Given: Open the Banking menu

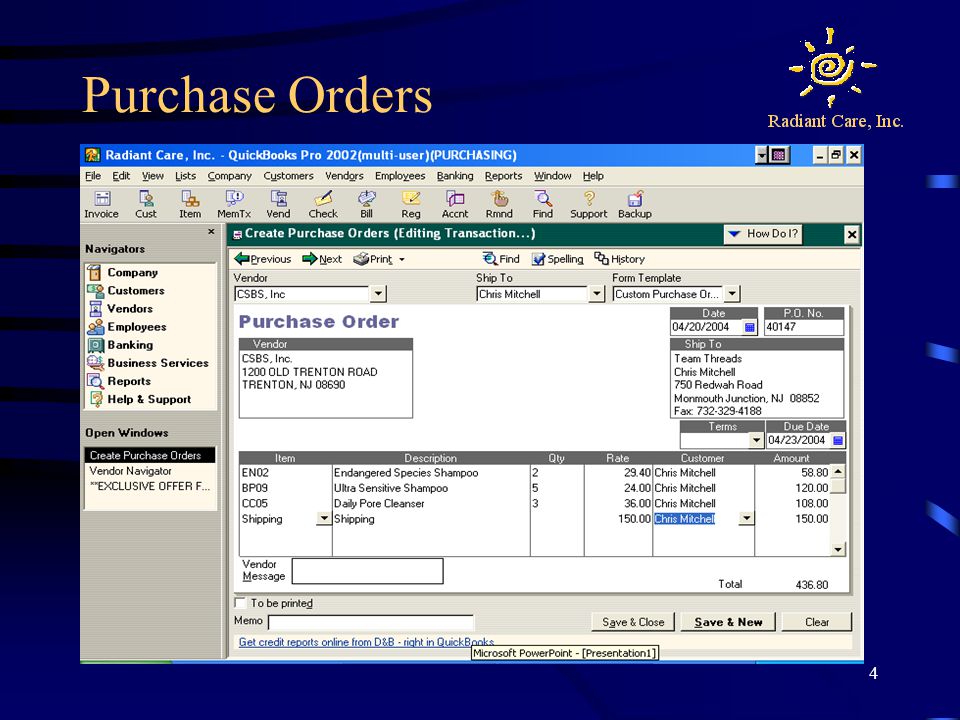Looking at the screenshot, I should (x=455, y=176).
